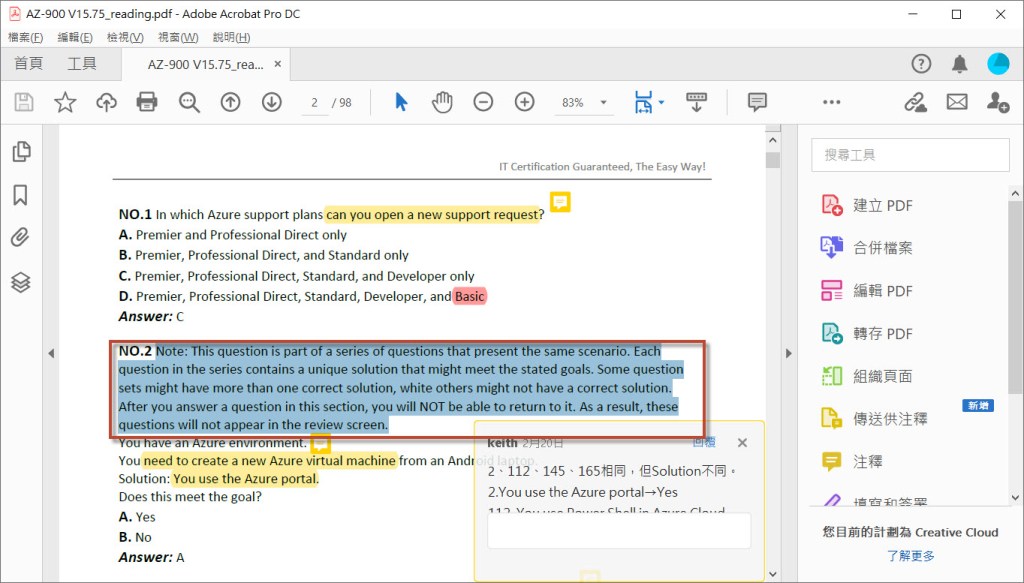Collapse the right tools pane arrow

click(788, 353)
